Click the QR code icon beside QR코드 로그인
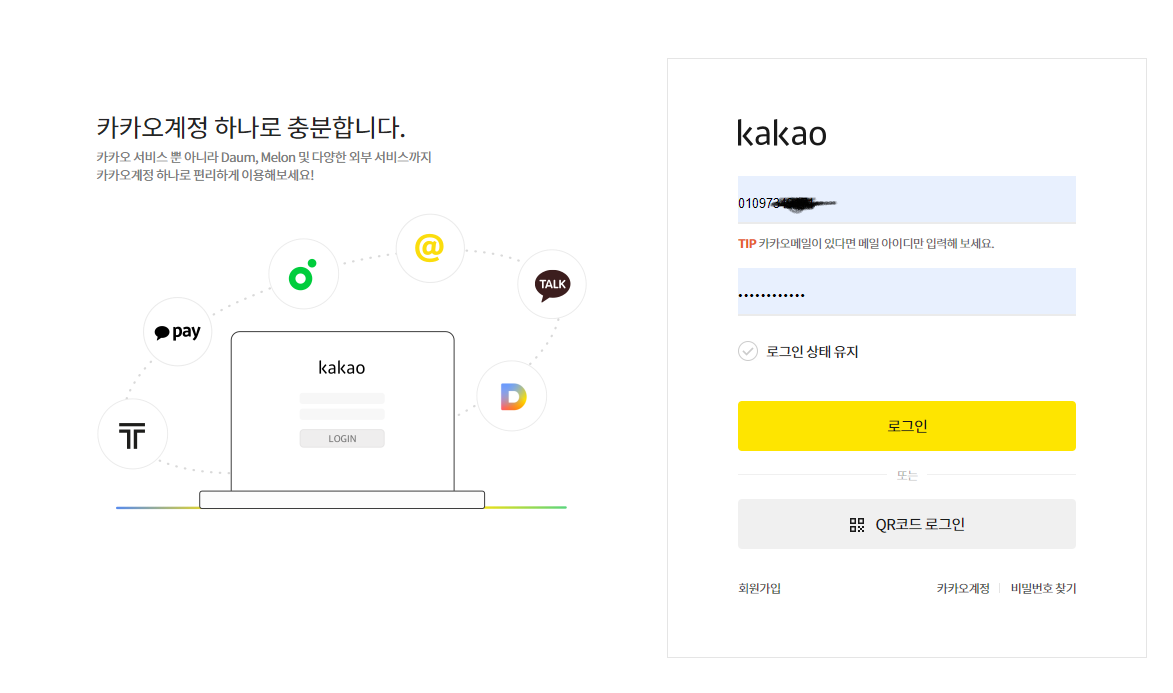The image size is (1173, 693). pyautogui.click(x=855, y=523)
